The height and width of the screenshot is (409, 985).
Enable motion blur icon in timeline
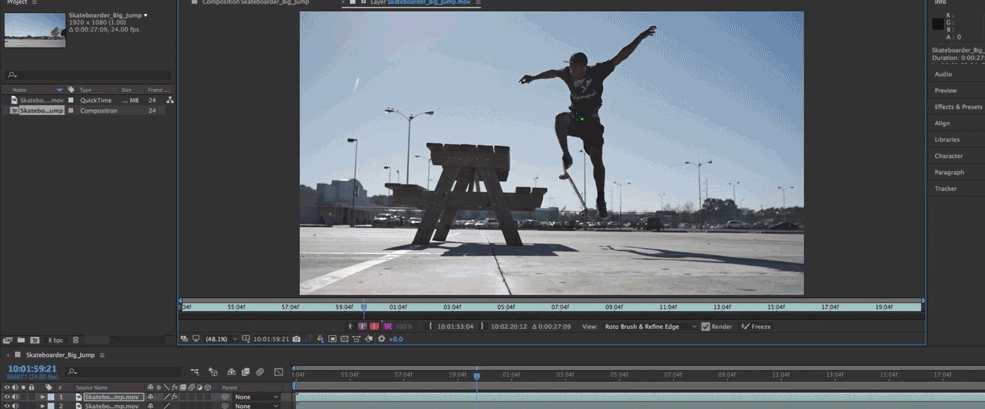pos(260,372)
